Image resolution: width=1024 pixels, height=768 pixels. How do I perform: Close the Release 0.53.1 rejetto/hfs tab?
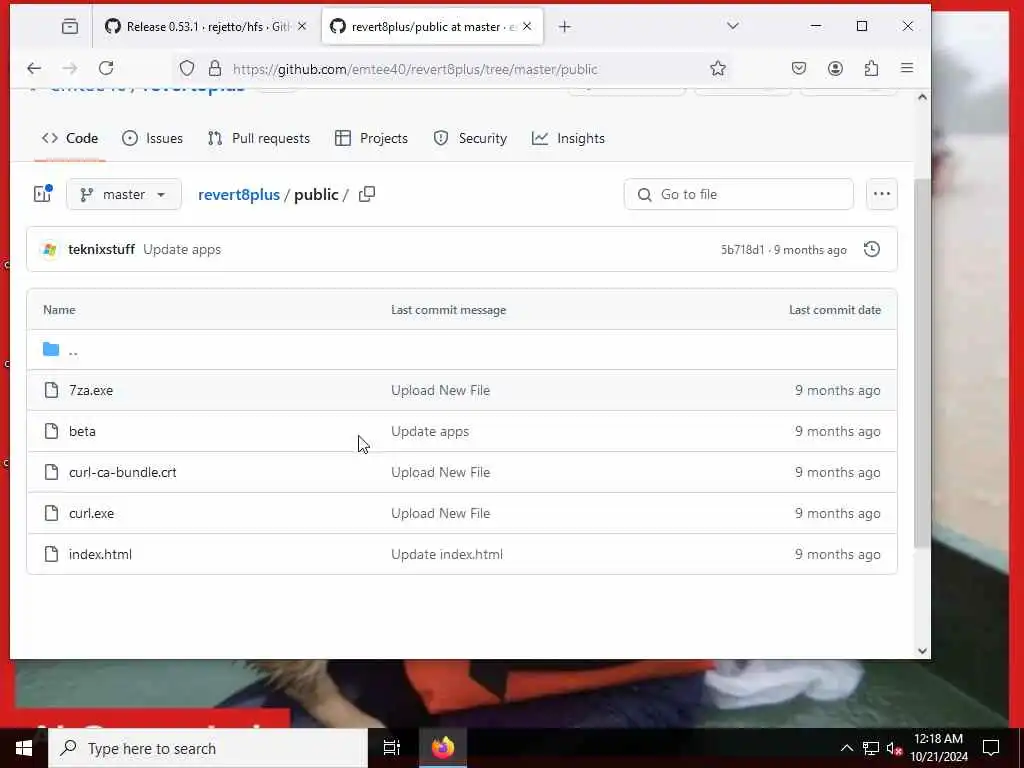[302, 27]
